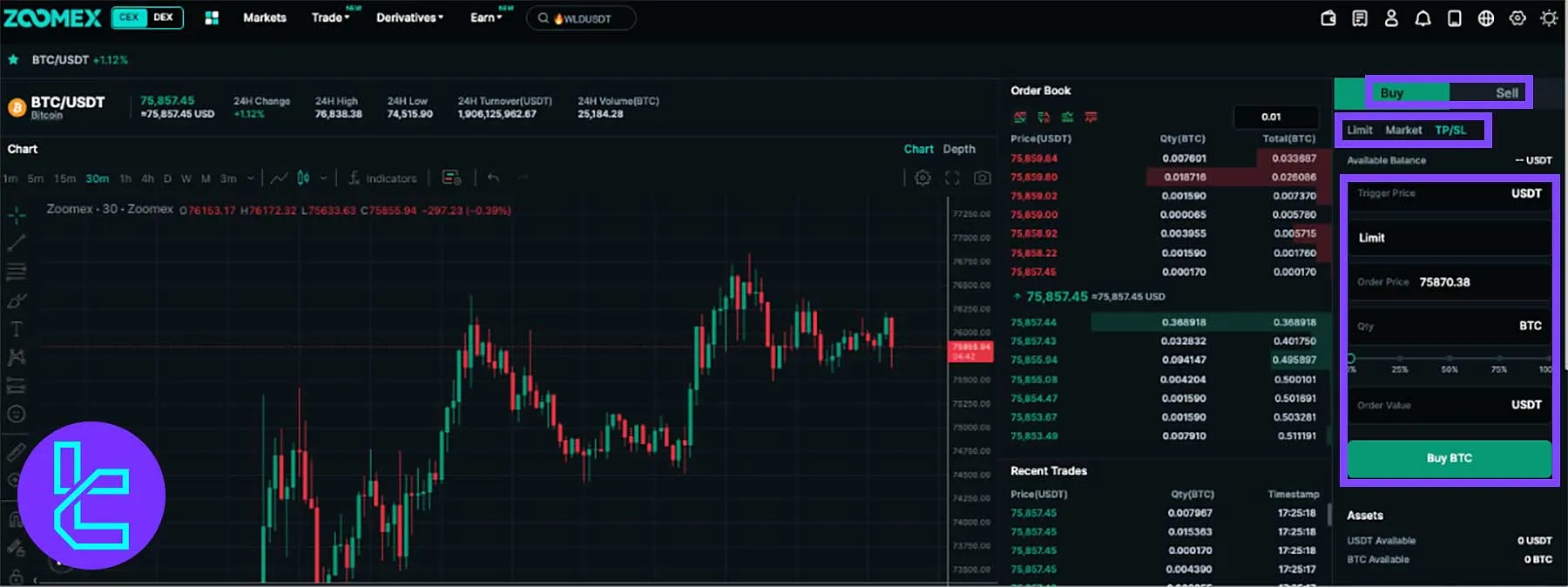This screenshot has width=1568, height=587.
Task: Switch to the Chart view tab
Action: [918, 149]
